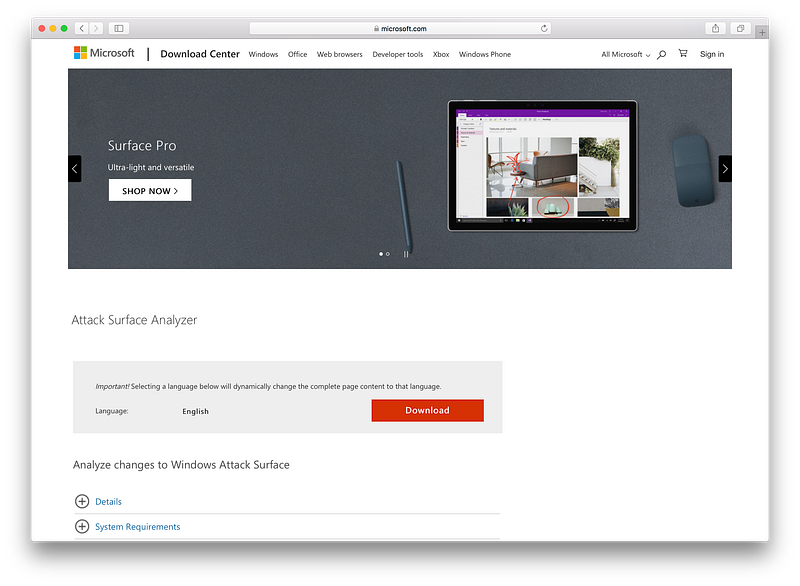Open the Developer tools menu item
Image resolution: width=800 pixels, height=586 pixels.
tap(398, 54)
